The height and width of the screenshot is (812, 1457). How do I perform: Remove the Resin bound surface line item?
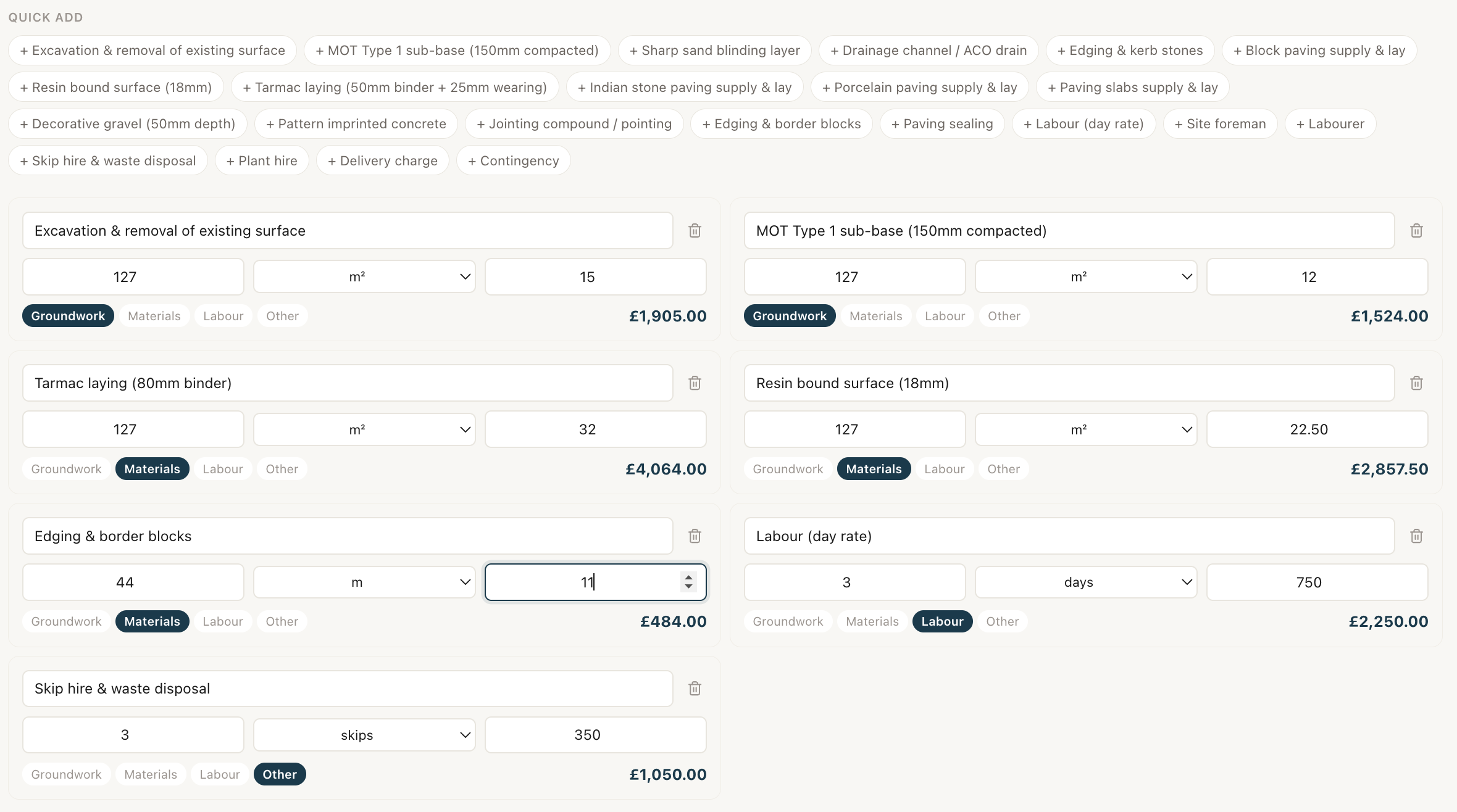[x=1416, y=383]
